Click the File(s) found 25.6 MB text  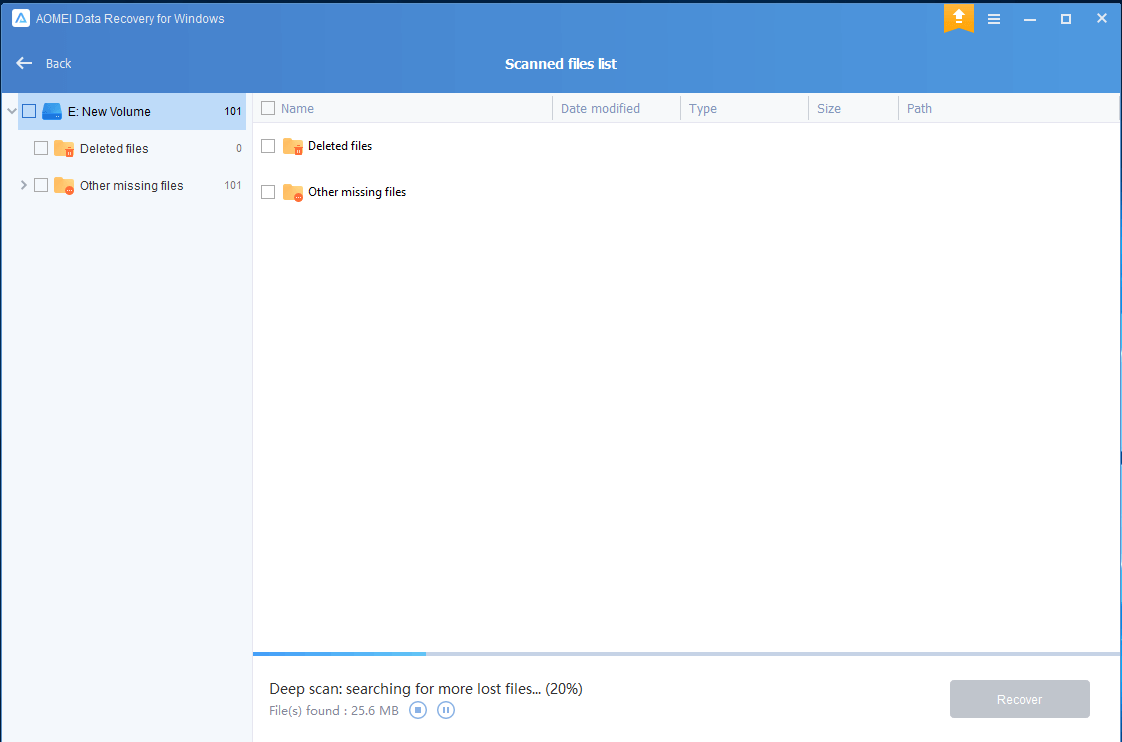point(334,711)
